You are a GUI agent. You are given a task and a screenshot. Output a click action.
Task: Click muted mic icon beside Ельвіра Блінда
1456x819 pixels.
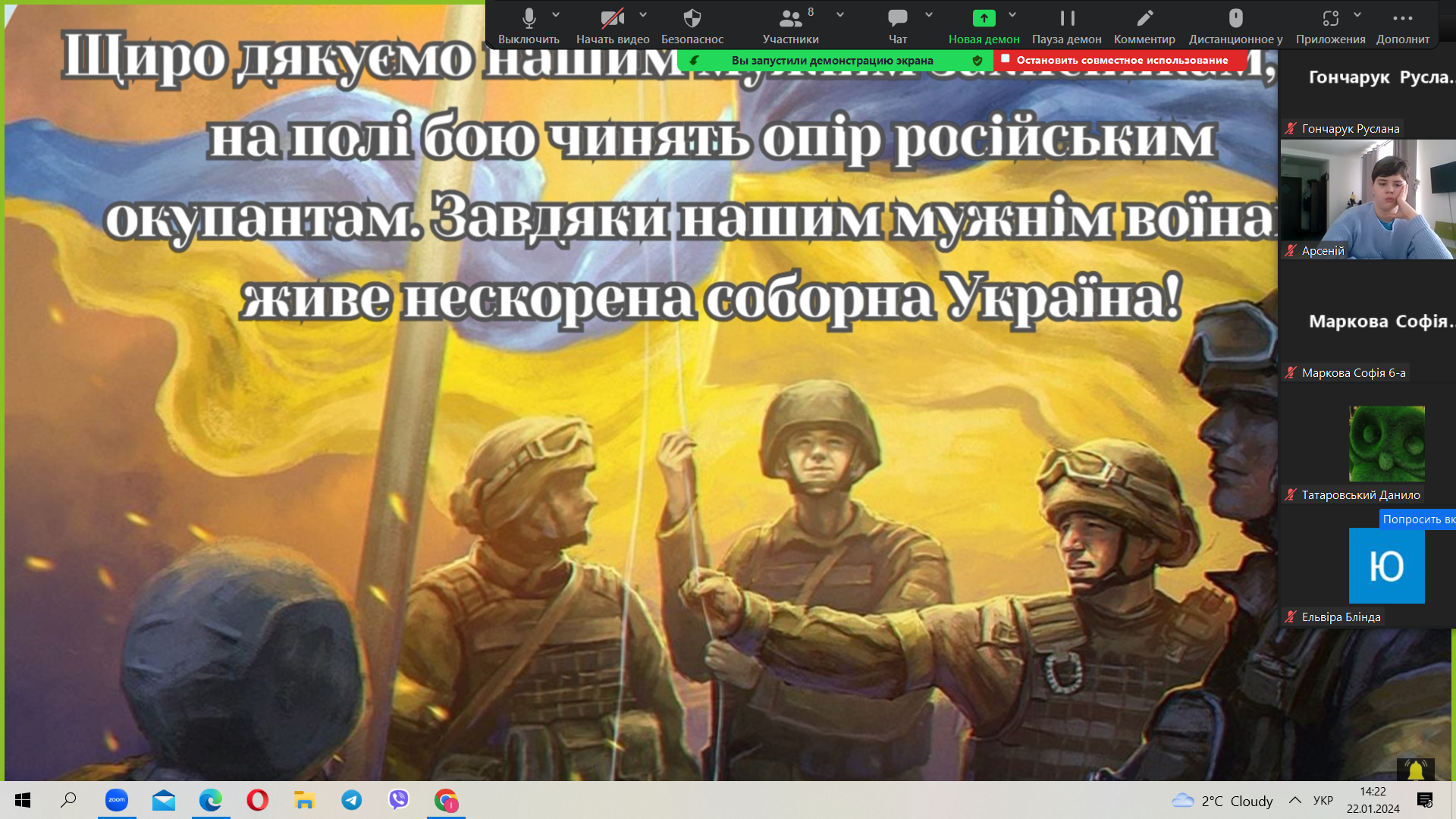1291,617
